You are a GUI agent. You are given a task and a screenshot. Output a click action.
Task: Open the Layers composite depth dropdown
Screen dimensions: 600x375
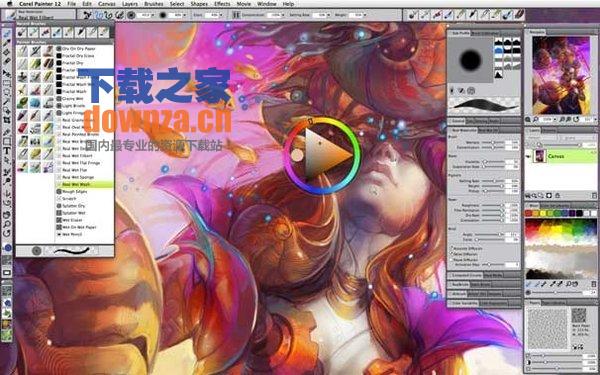tap(577, 137)
